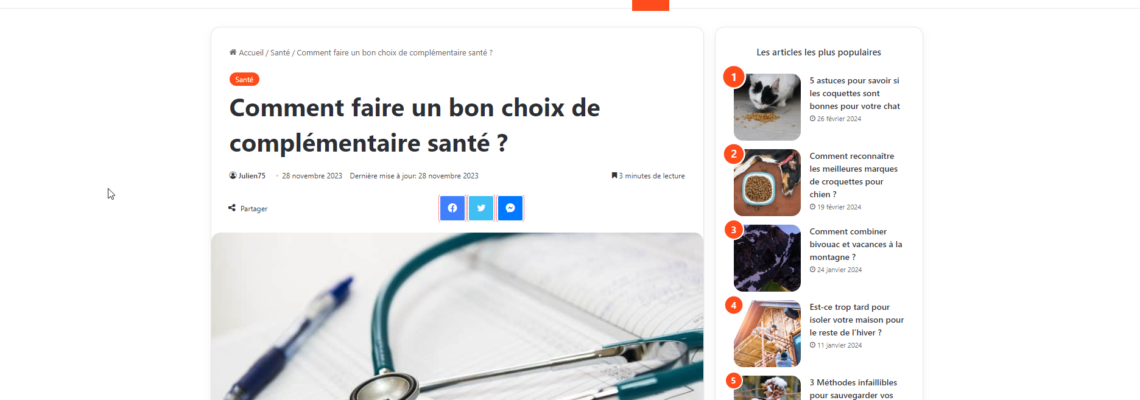Click the home icon in breadcrumb
This screenshot has width=1140, height=400.
[x=233, y=52]
